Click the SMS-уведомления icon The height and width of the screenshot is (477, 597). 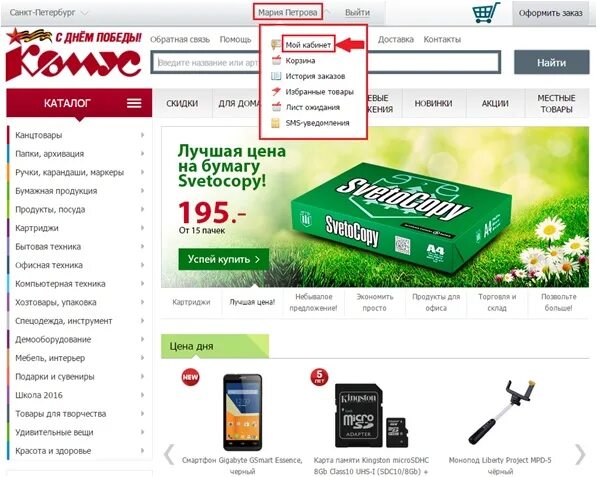pos(275,123)
